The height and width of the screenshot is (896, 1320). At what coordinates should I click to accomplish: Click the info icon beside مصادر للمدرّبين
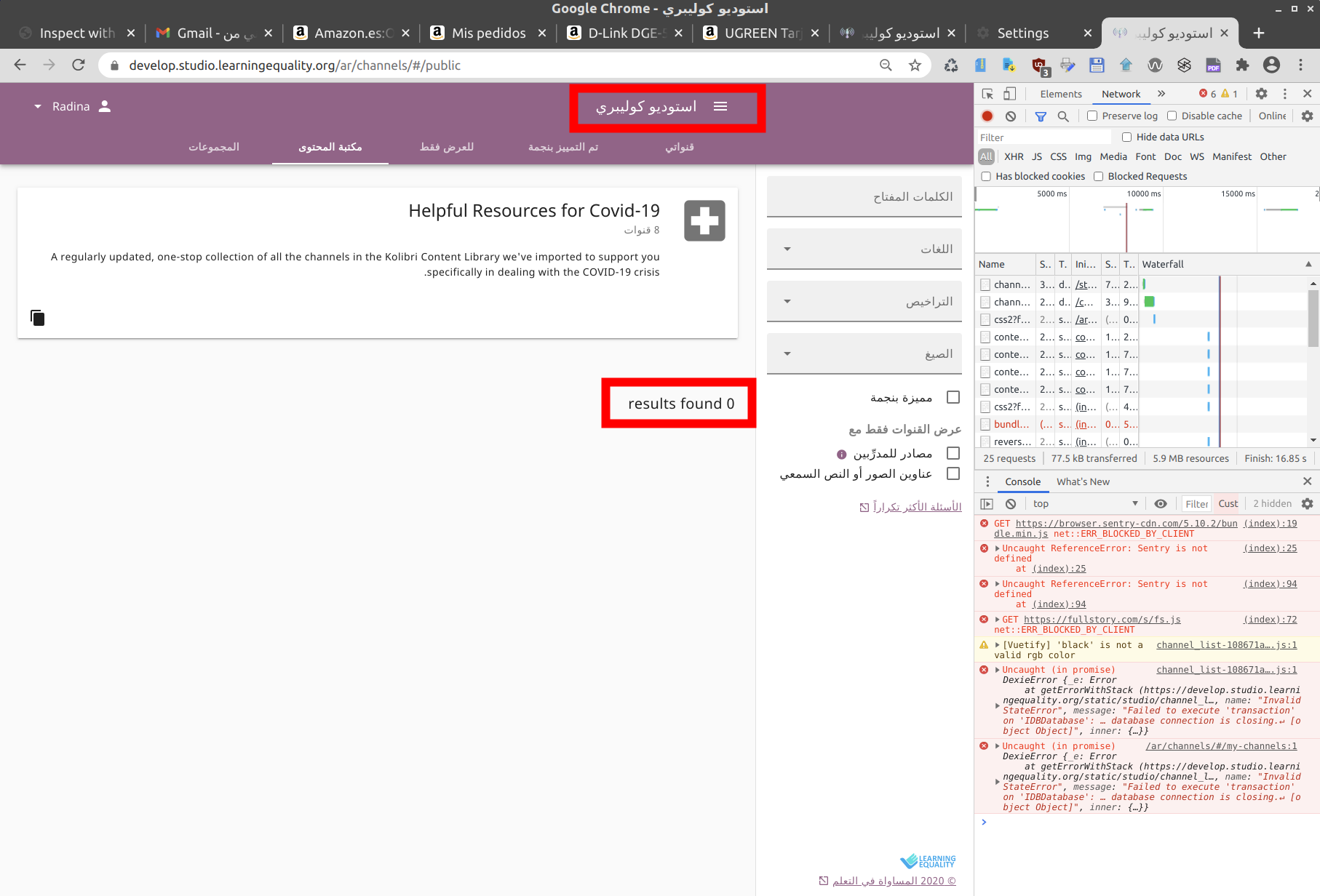(x=841, y=454)
